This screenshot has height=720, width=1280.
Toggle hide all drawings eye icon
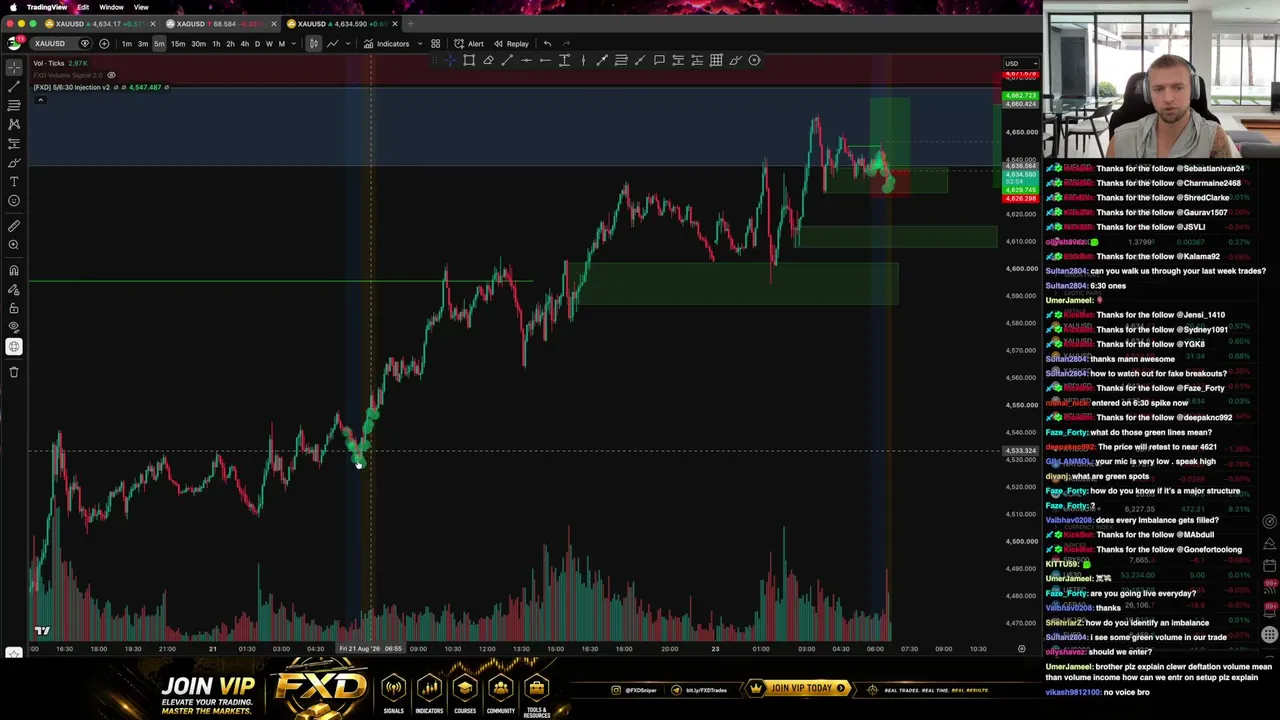(x=14, y=327)
